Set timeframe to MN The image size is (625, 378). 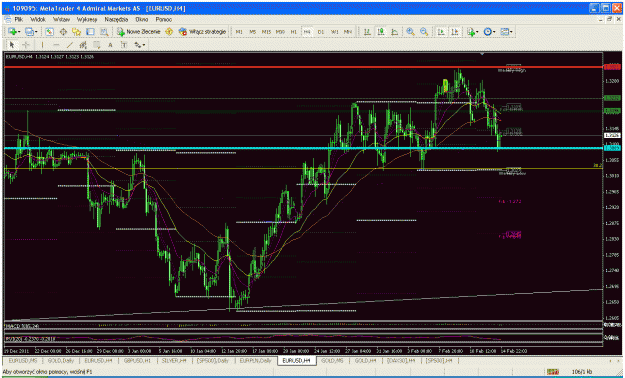pyautogui.click(x=348, y=32)
